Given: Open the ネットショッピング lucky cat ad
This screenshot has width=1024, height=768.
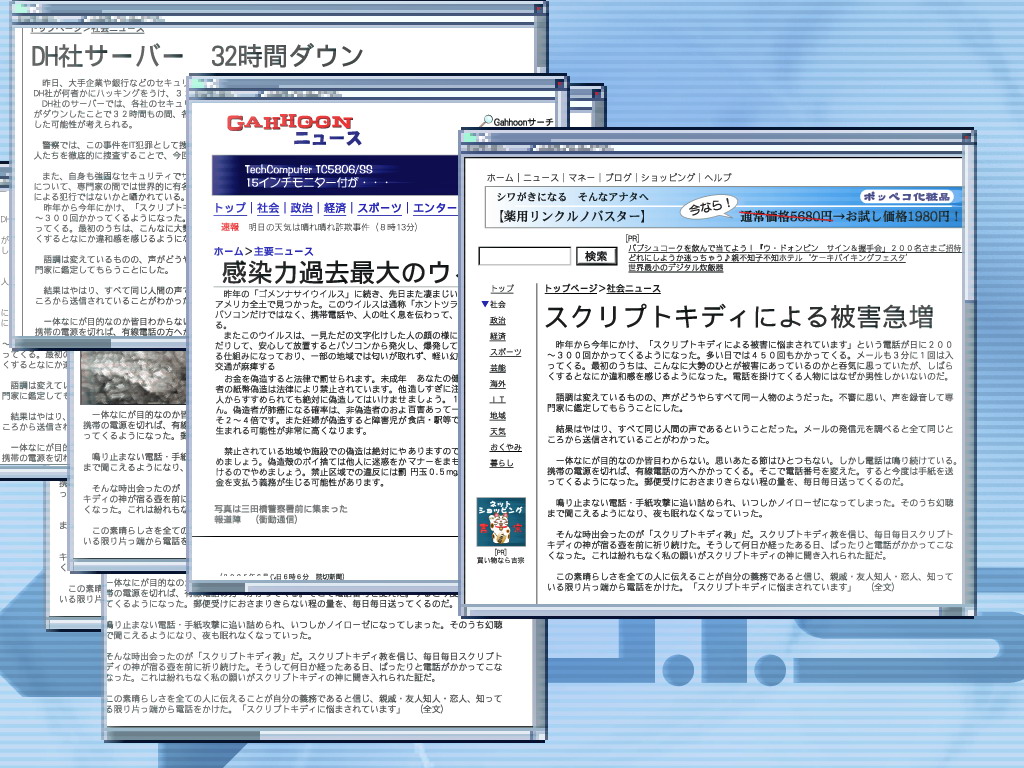Looking at the screenshot, I should click(x=501, y=522).
